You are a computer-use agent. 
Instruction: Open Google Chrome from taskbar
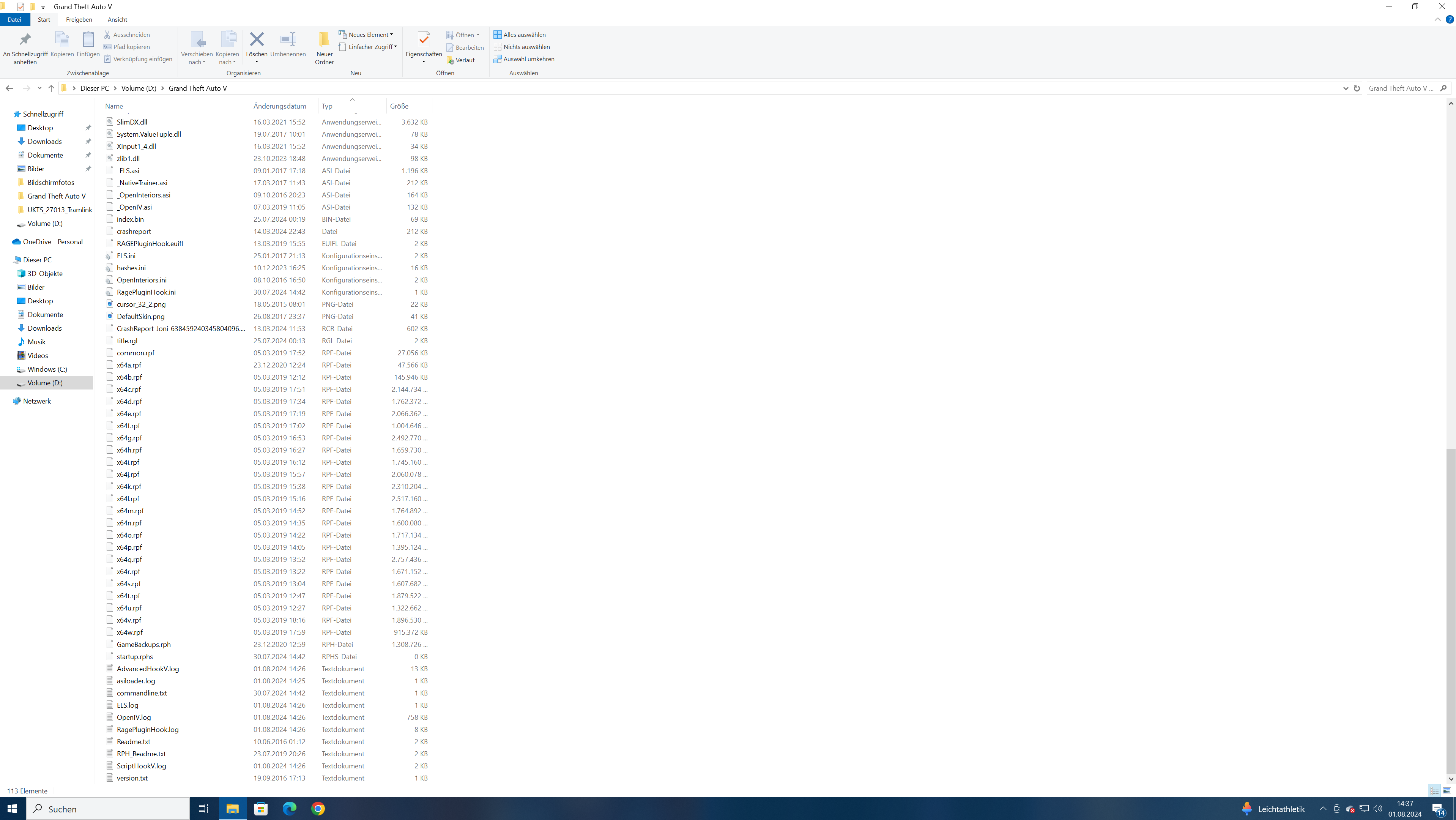point(318,809)
